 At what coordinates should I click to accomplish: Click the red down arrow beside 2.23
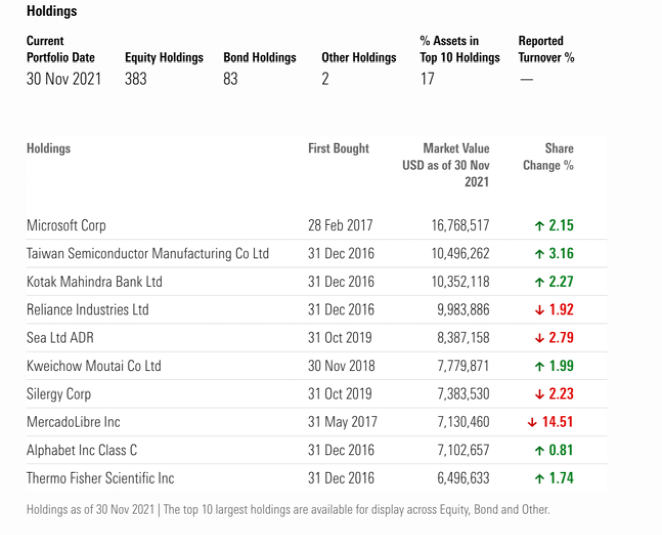[x=539, y=394]
